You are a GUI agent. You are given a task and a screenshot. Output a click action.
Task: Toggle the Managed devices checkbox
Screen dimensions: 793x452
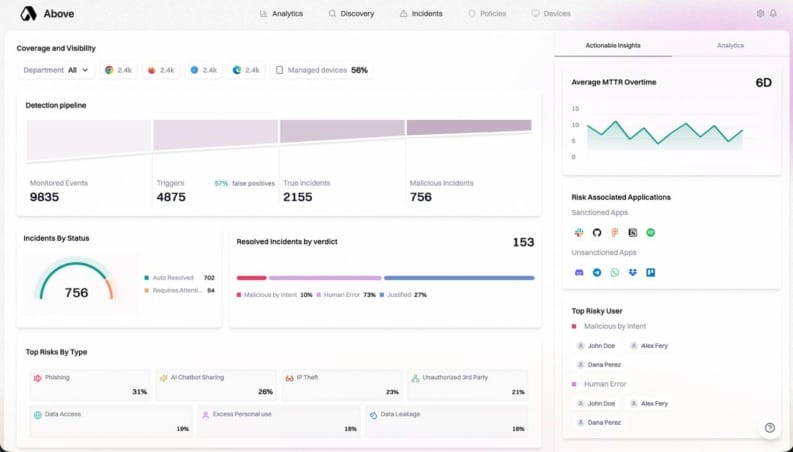click(x=279, y=70)
